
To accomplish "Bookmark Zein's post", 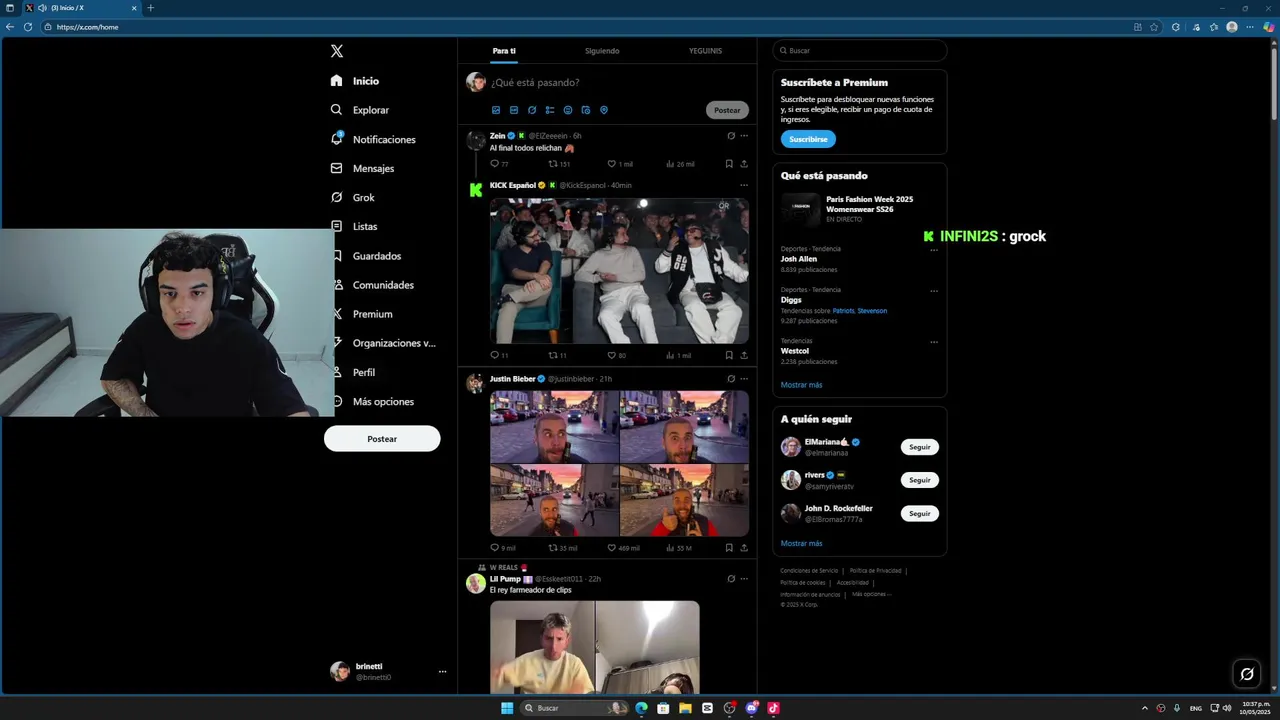I will pos(729,164).
